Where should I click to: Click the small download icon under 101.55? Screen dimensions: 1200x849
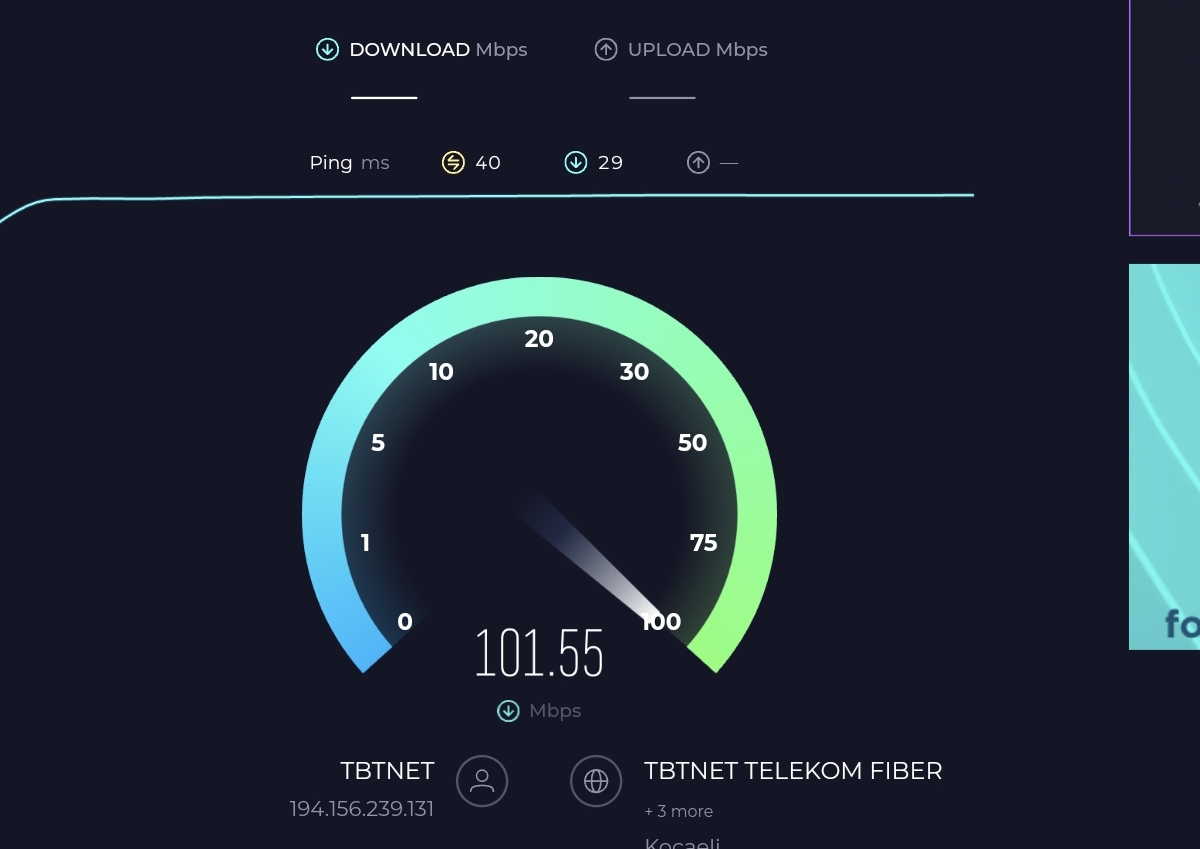click(x=508, y=711)
